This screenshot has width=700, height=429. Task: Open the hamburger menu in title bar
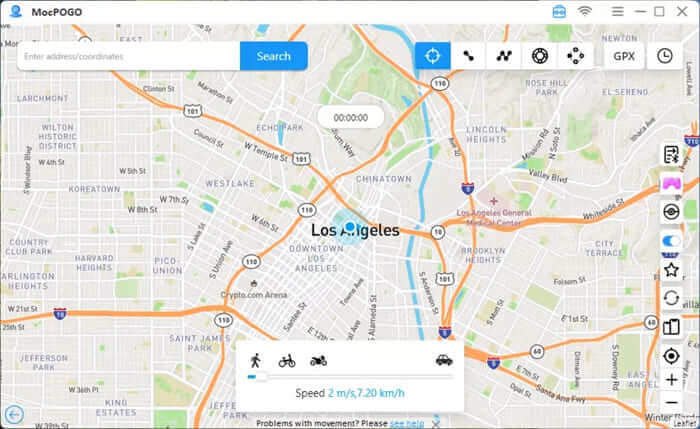click(x=617, y=12)
